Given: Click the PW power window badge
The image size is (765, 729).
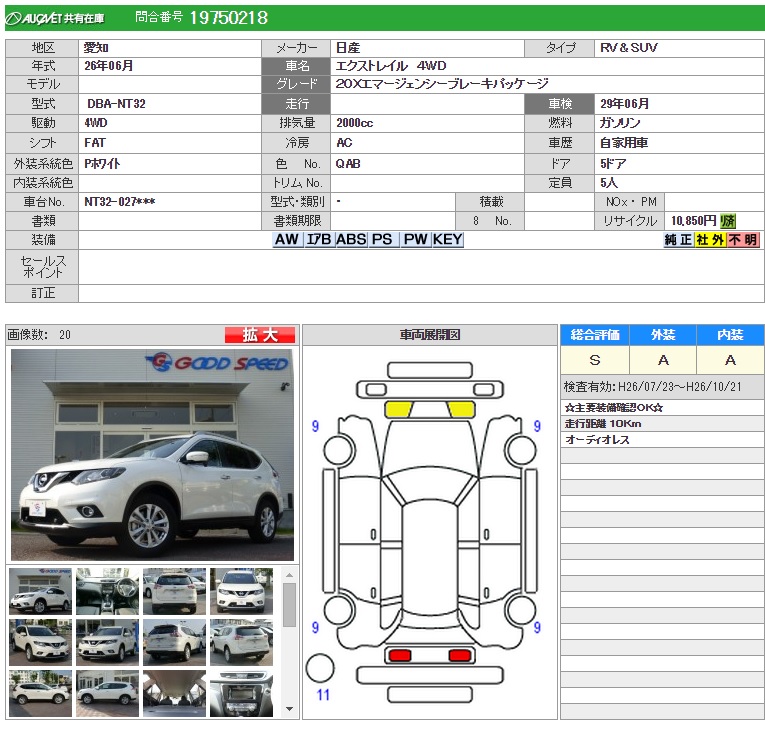Looking at the screenshot, I should [x=415, y=240].
